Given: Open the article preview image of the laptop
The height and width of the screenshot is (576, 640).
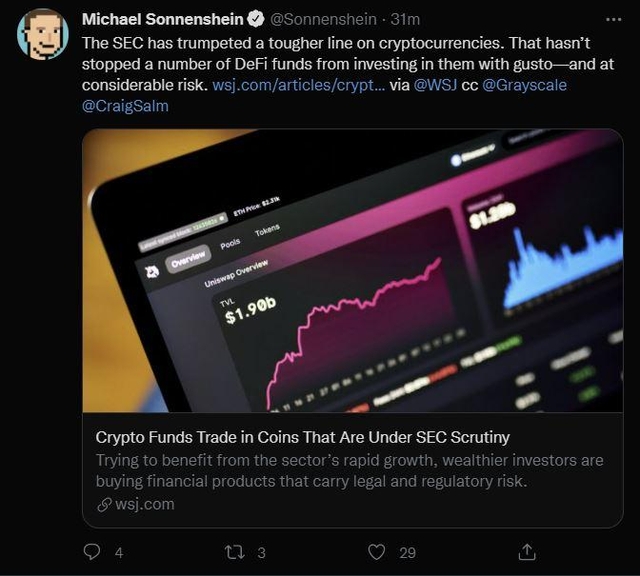Looking at the screenshot, I should (352, 270).
